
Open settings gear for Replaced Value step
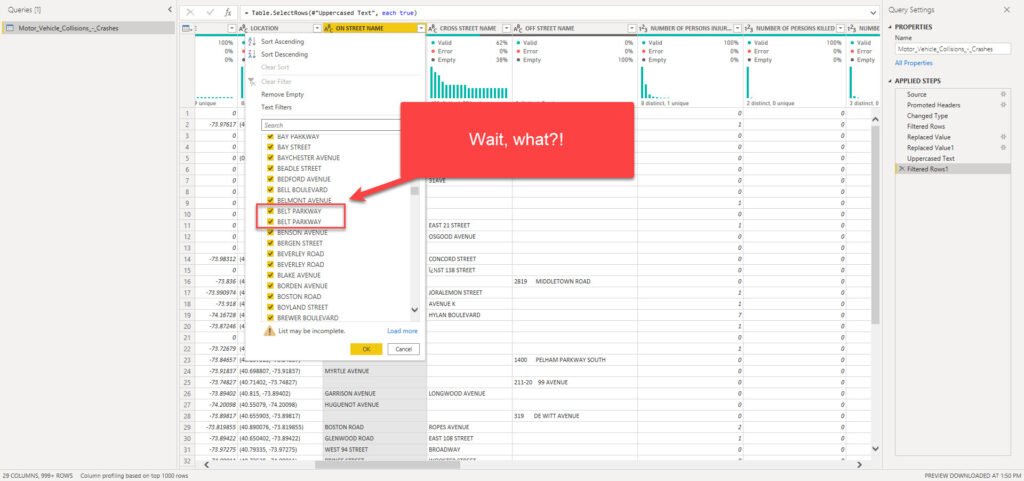(x=1002, y=137)
